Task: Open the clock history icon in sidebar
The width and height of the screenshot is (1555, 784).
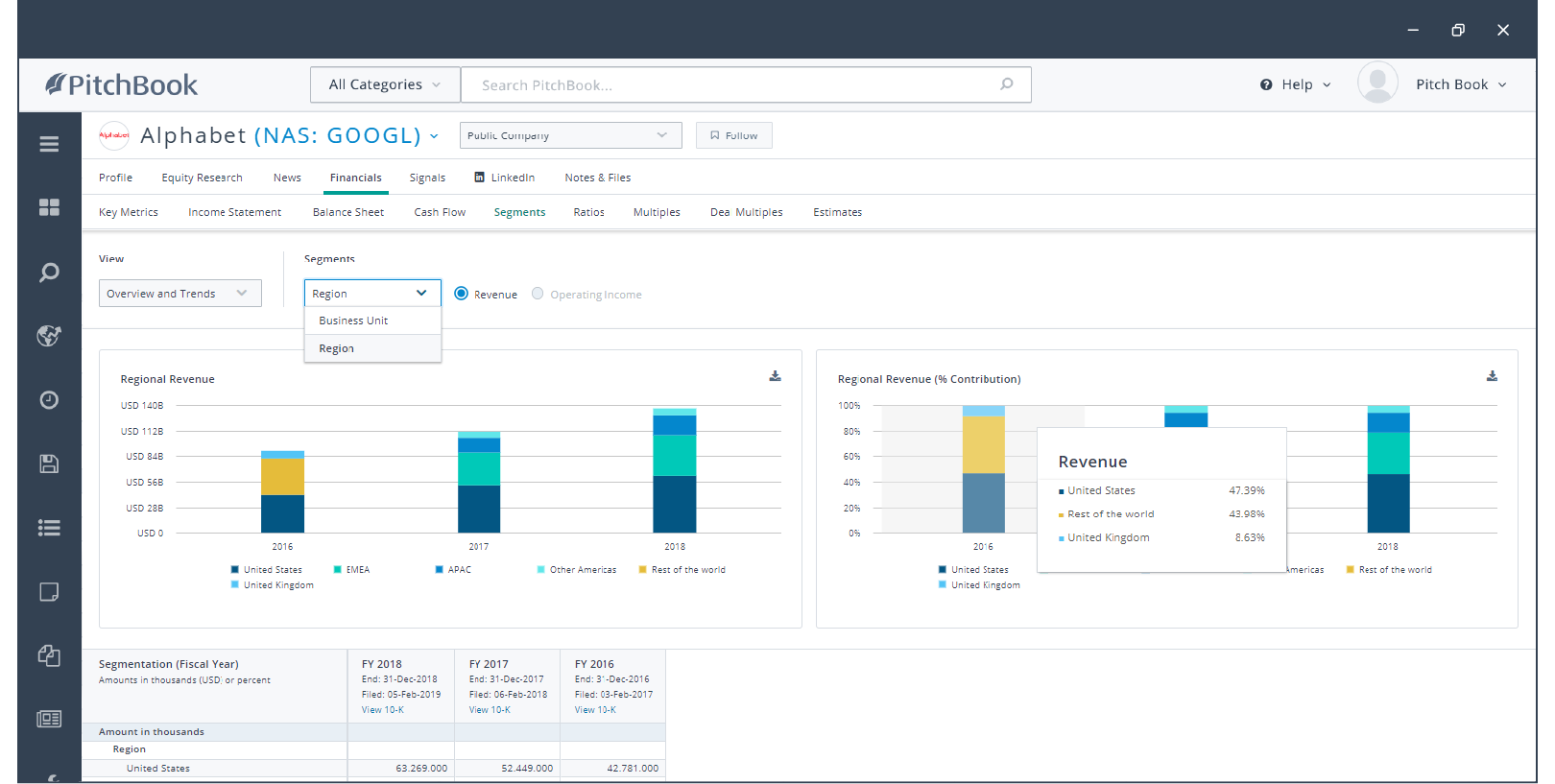Action: [49, 400]
